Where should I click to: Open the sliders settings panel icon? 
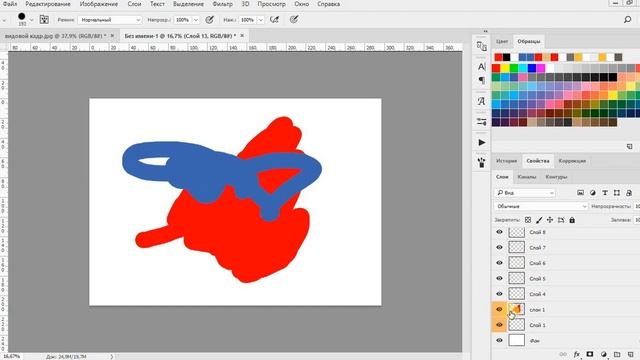tap(482, 122)
